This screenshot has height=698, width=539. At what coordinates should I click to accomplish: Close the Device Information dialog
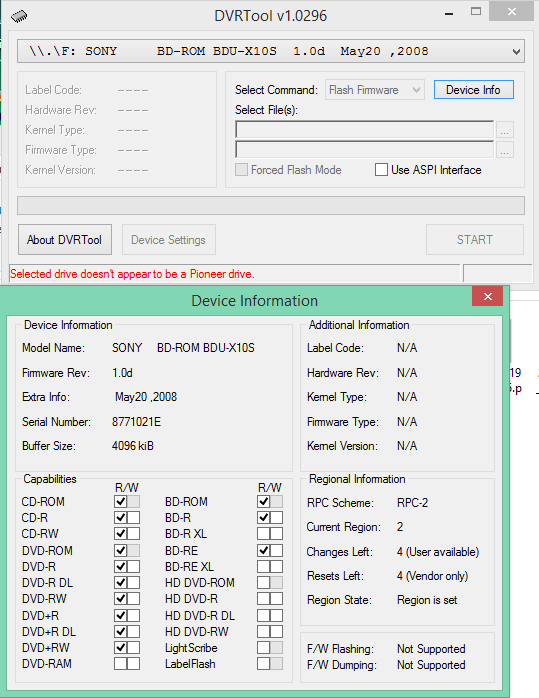click(487, 296)
